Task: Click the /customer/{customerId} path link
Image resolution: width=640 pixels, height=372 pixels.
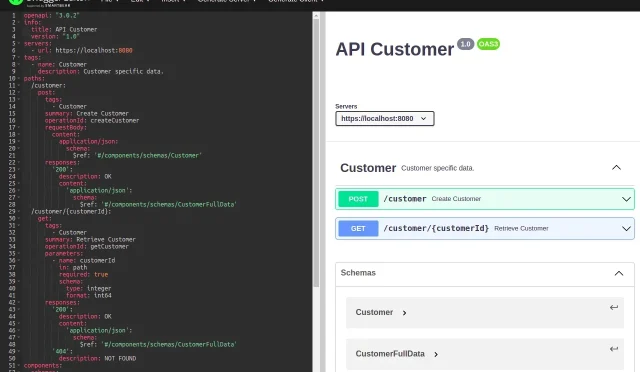Action: tap(436, 228)
